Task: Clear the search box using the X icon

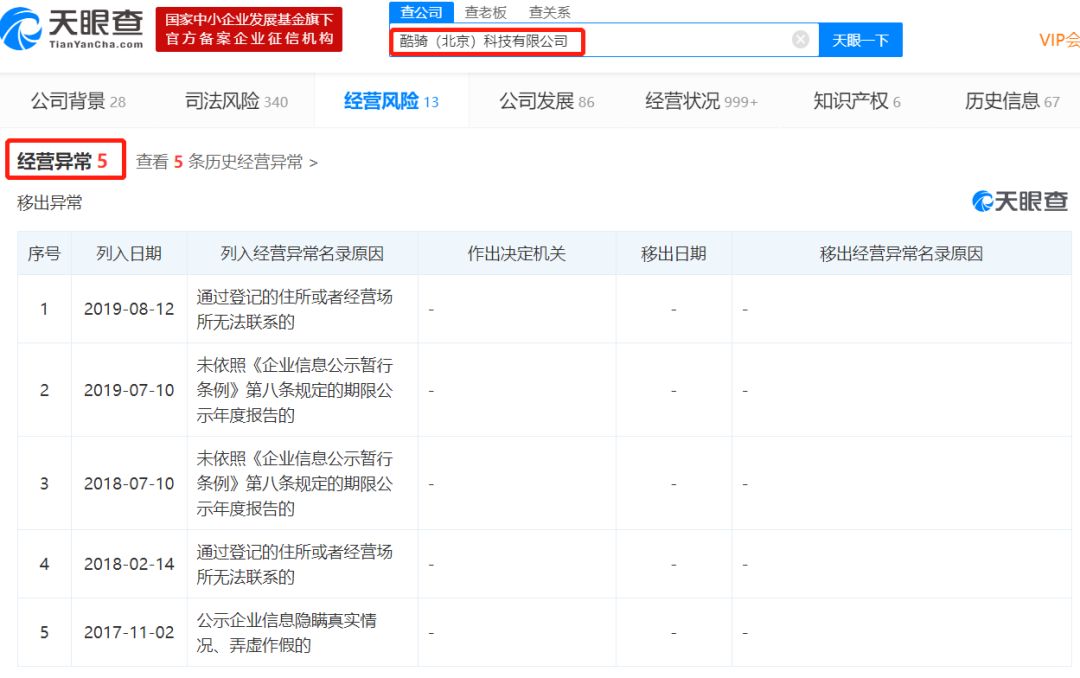Action: coord(799,38)
